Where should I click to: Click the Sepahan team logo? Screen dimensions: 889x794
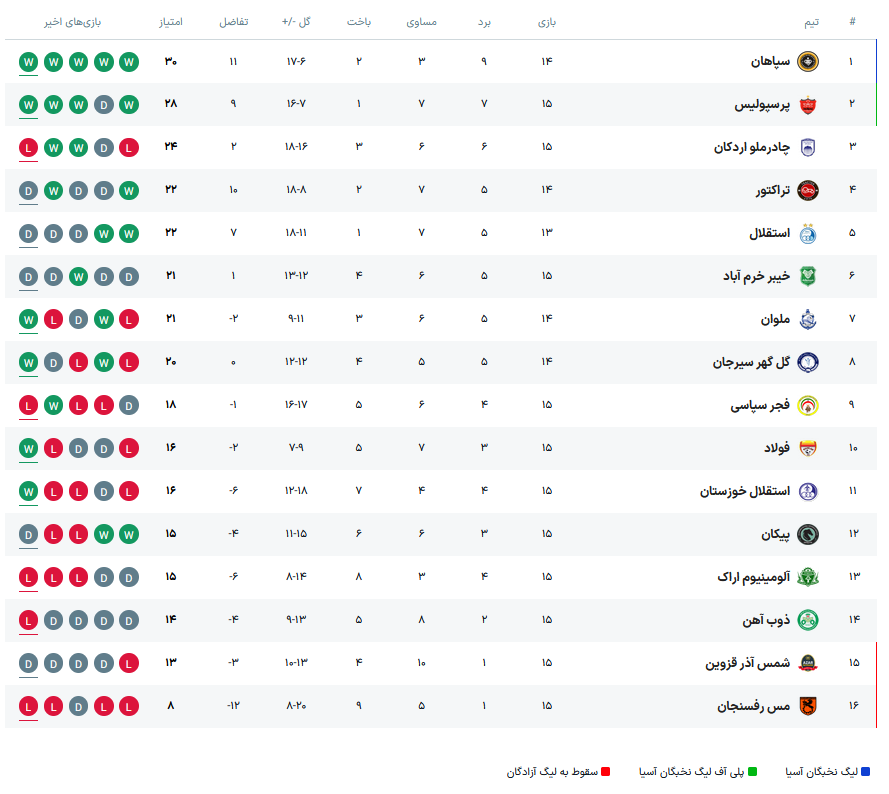(x=807, y=61)
